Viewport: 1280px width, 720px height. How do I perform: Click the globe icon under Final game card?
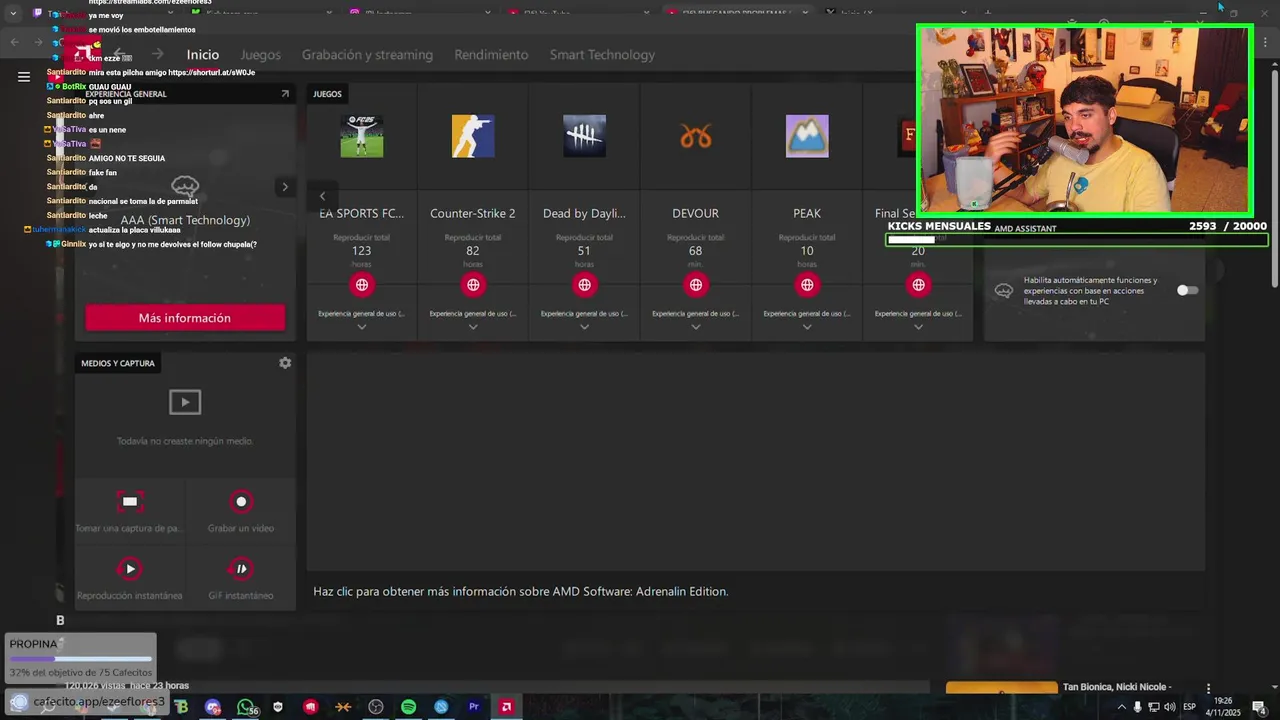click(918, 285)
